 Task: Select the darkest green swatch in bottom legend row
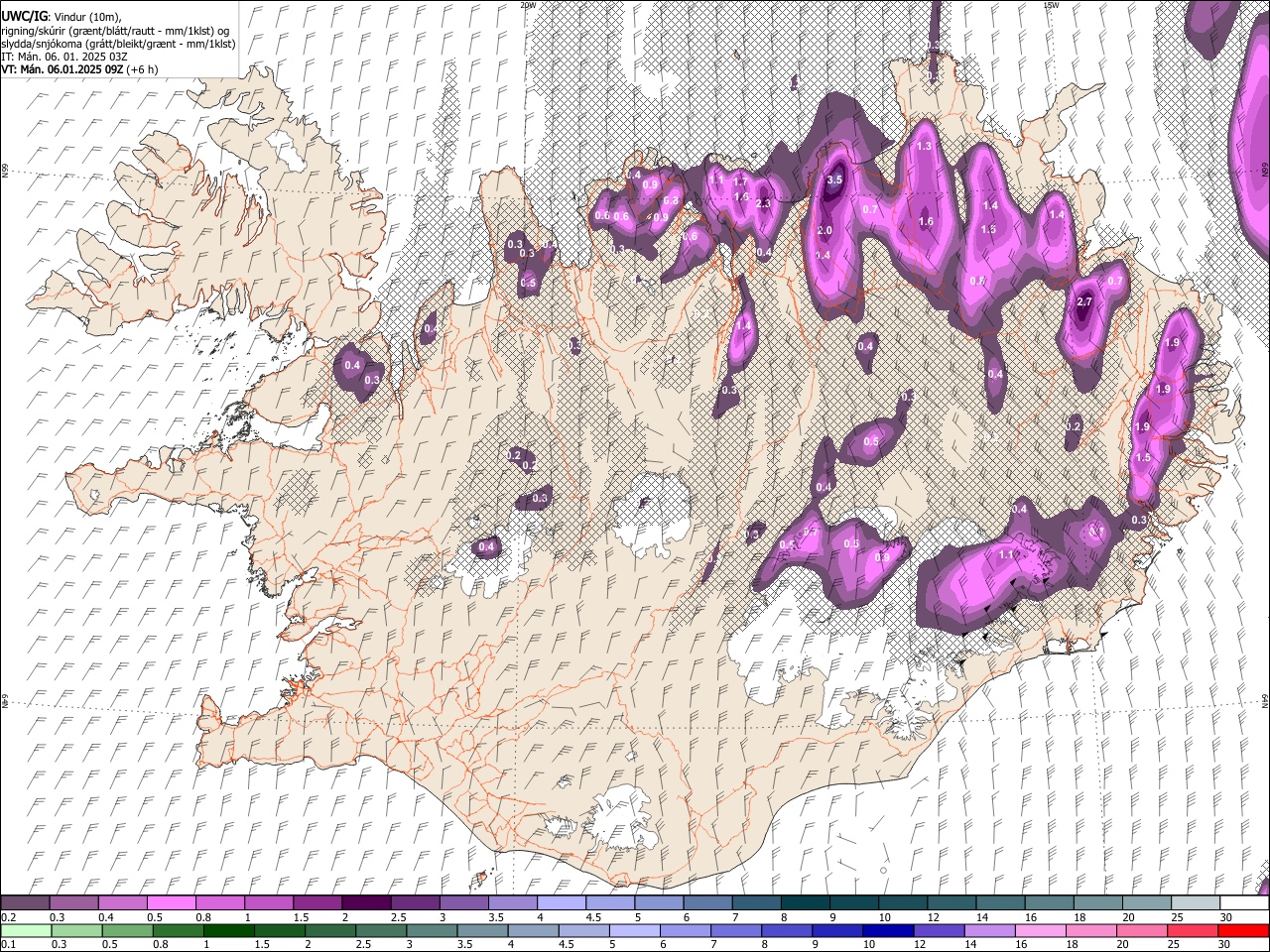(x=228, y=931)
